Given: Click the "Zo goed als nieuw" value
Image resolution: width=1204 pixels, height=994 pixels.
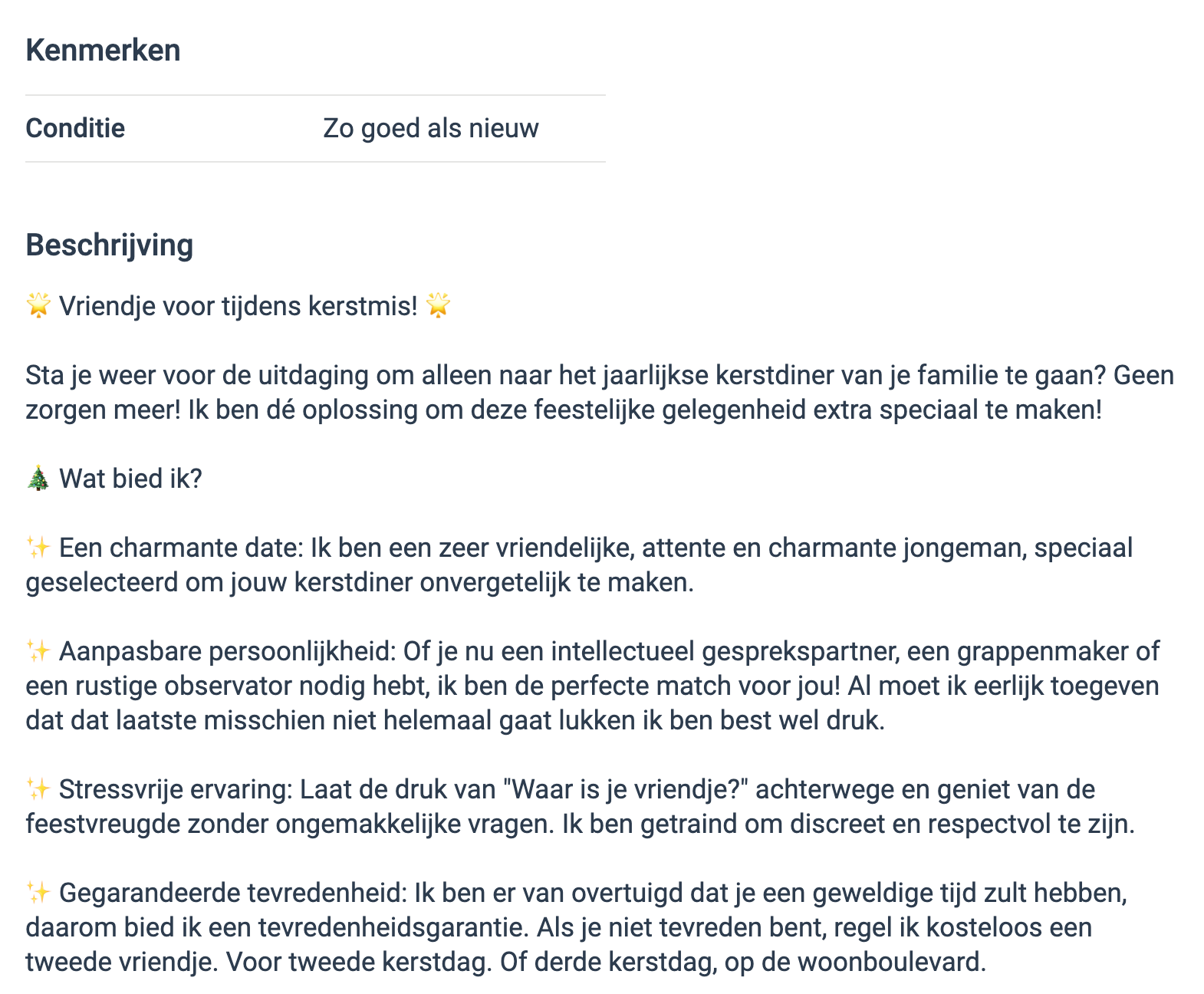Looking at the screenshot, I should click(430, 128).
